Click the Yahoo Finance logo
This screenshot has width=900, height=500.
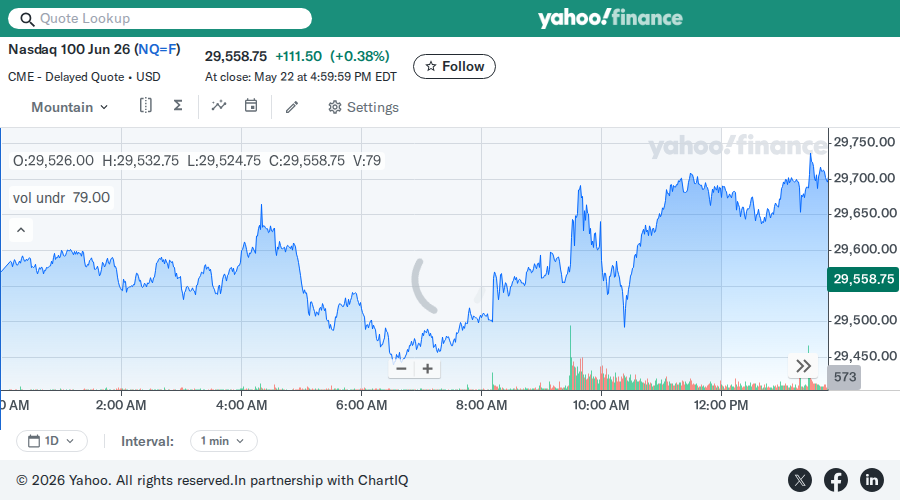click(610, 18)
